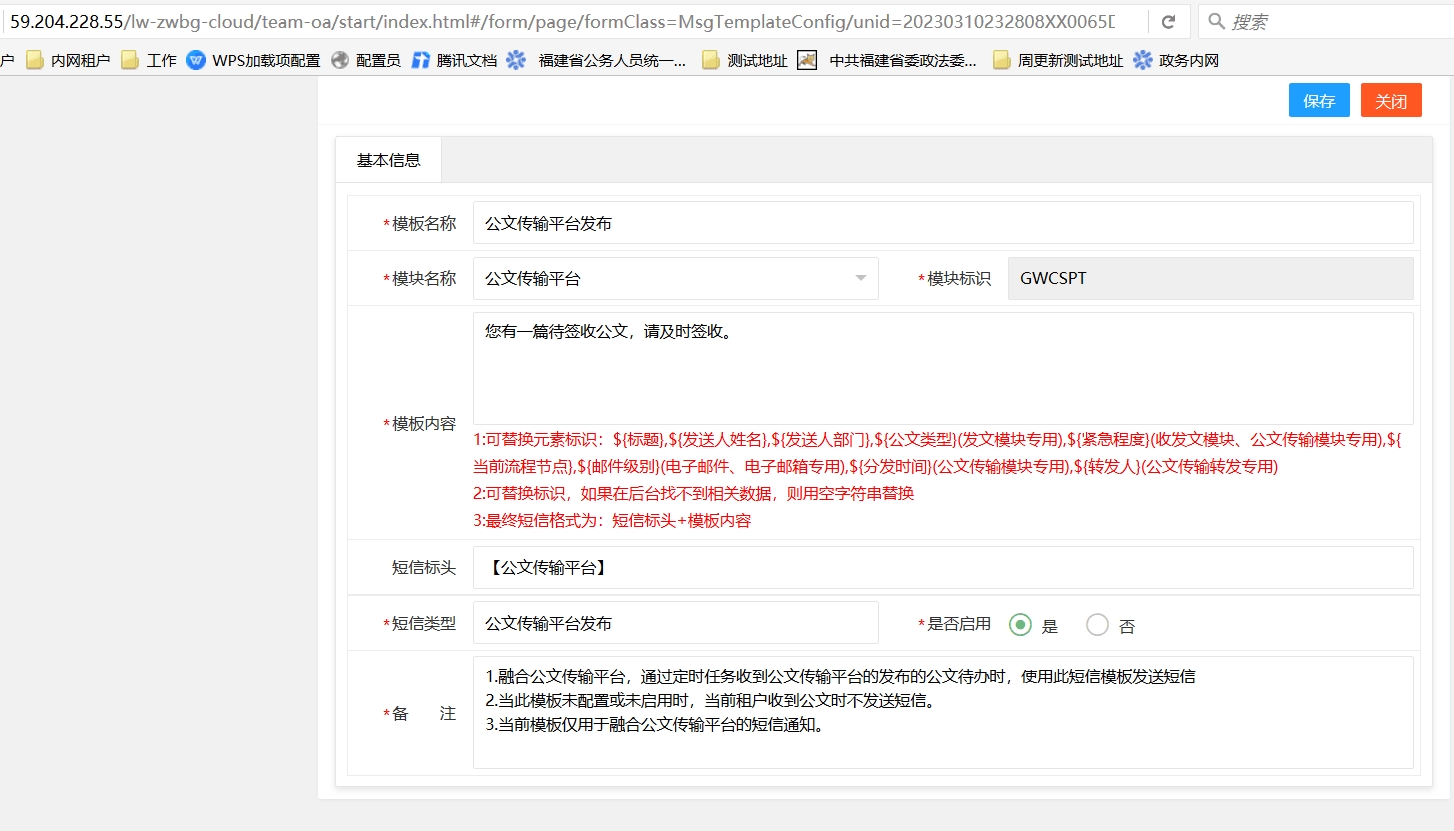Open the 福建省公务人员统一 bookmark
This screenshot has width=1454, height=831.
click(597, 60)
